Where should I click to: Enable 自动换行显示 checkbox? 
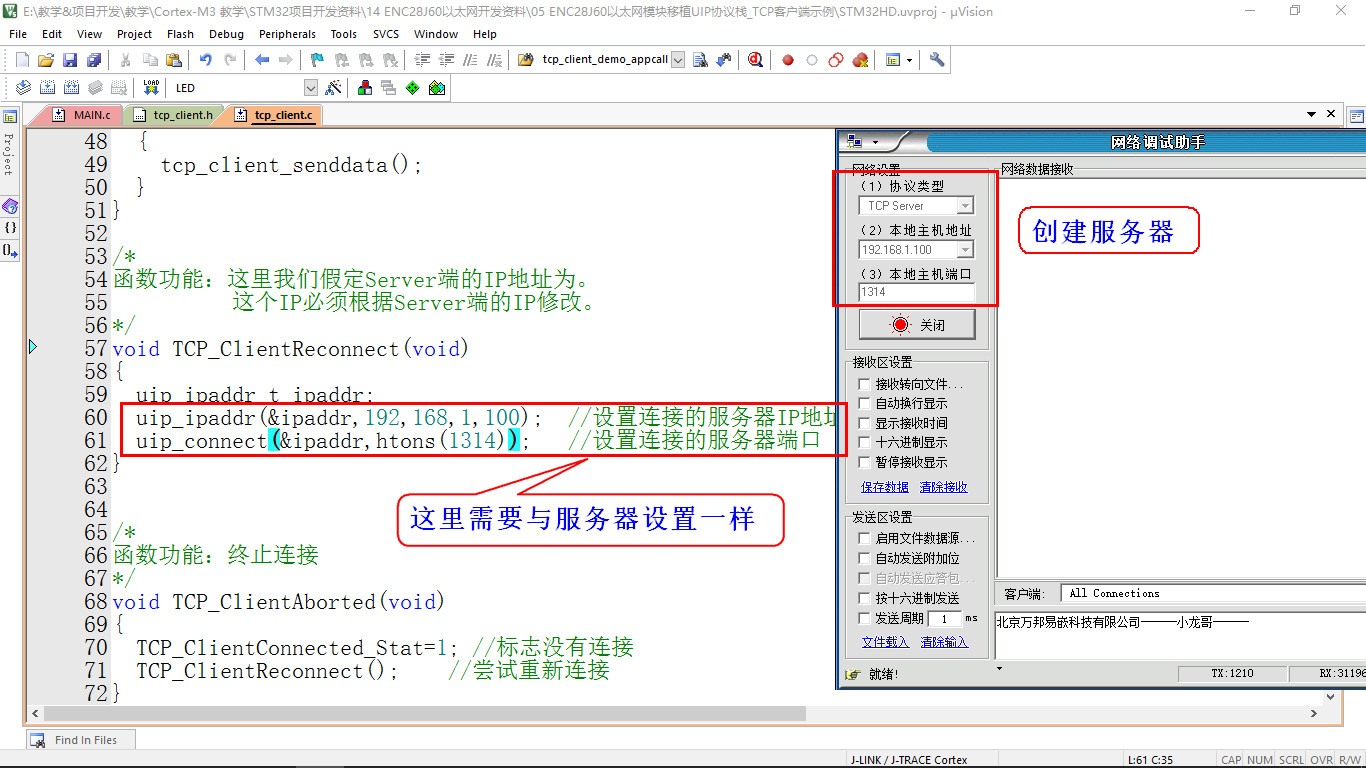tap(865, 403)
